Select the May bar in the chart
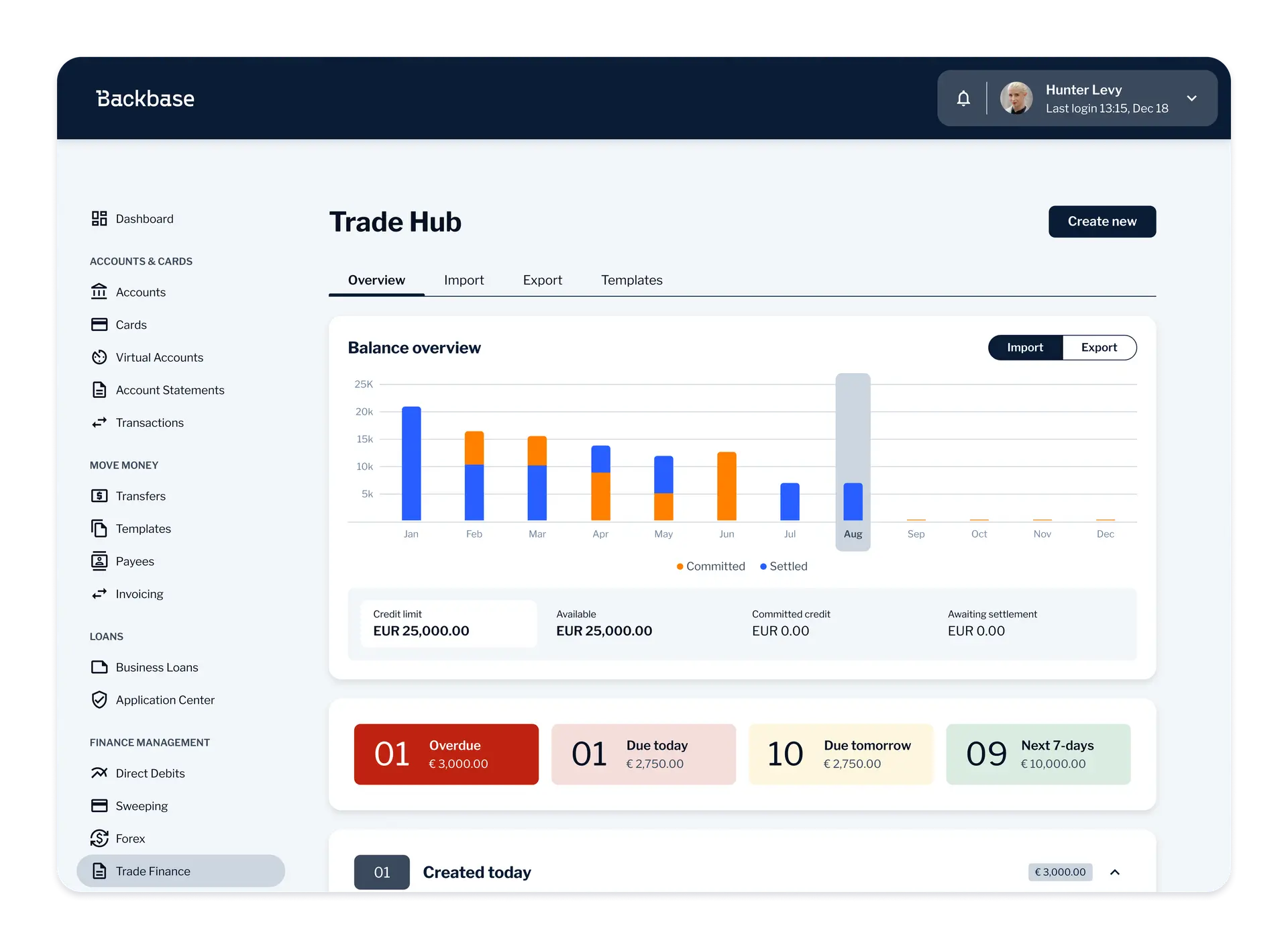The width and height of the screenshot is (1288, 949). click(663, 488)
